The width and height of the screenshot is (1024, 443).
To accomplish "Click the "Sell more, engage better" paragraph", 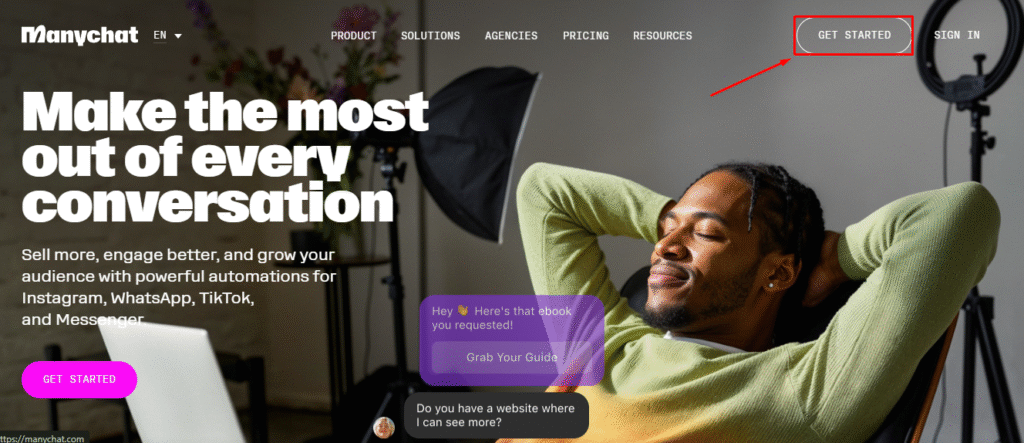I will pos(179,287).
